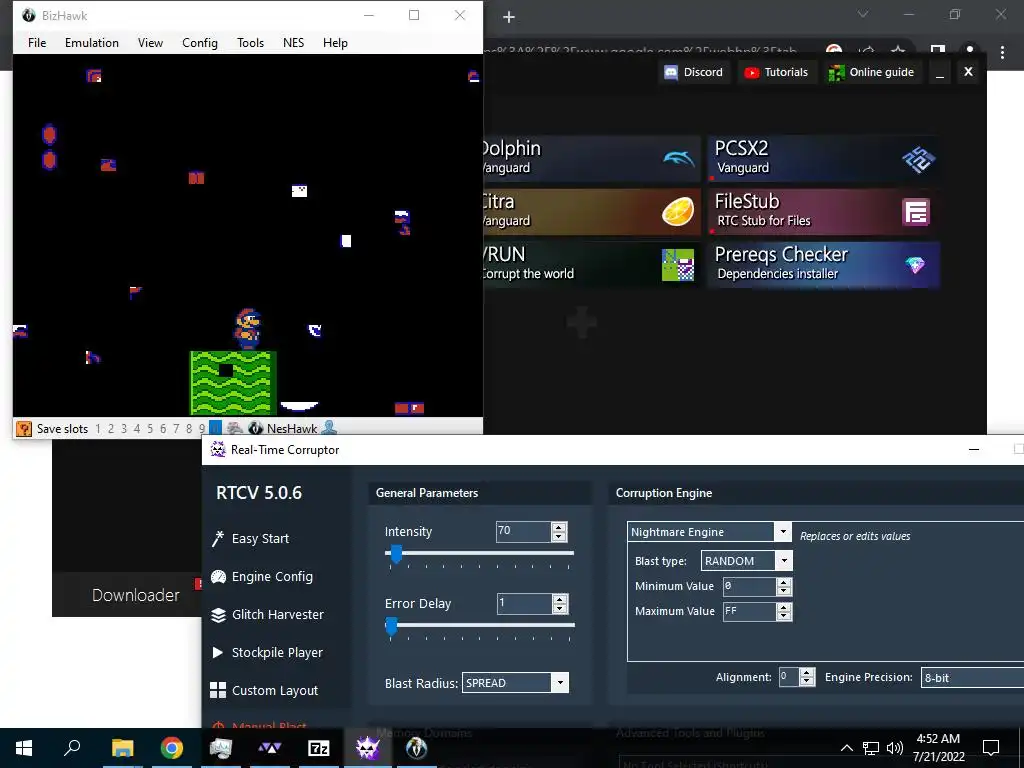Screen dimensions: 1024x768
Task: Open the Help menu in BizHawk
Action: coord(335,42)
